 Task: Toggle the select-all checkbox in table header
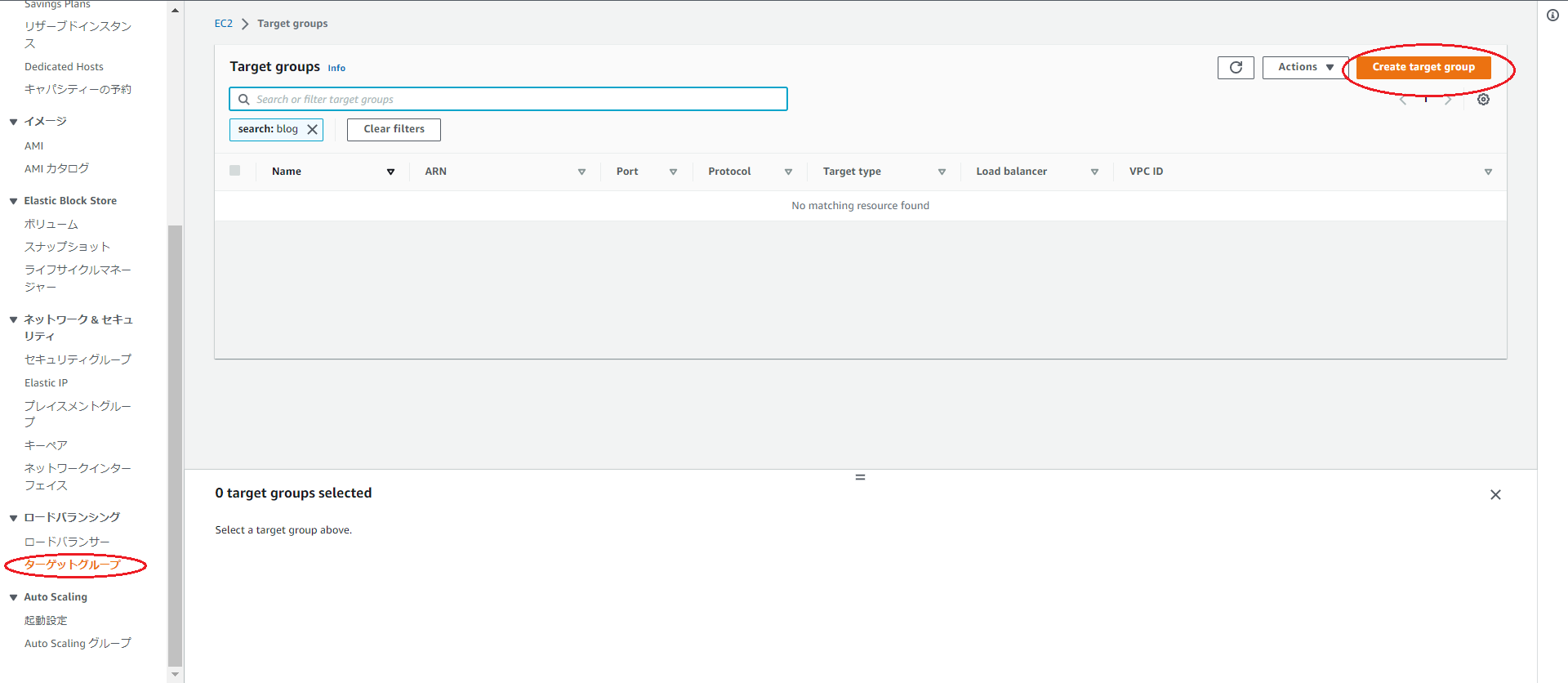click(x=235, y=171)
